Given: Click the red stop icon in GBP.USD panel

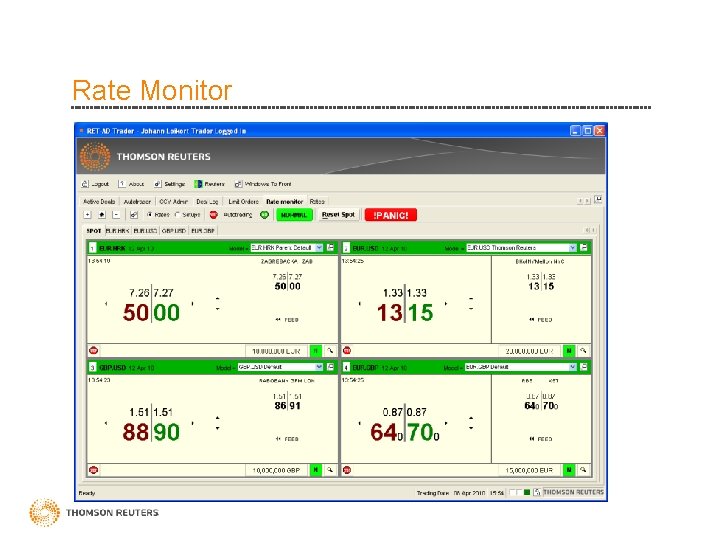Looking at the screenshot, I should click(94, 470).
